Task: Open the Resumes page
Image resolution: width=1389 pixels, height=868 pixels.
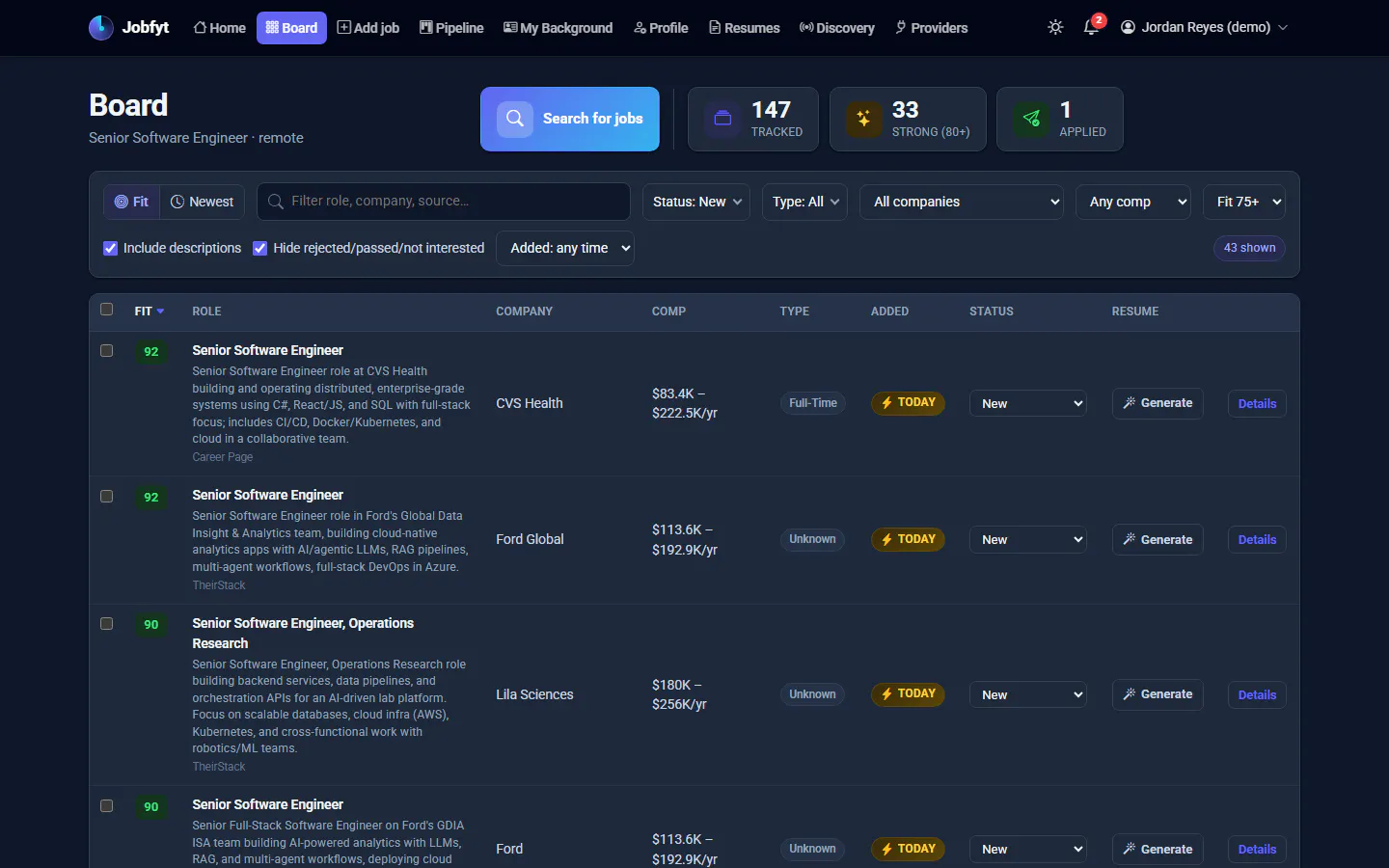Action: pyautogui.click(x=744, y=28)
